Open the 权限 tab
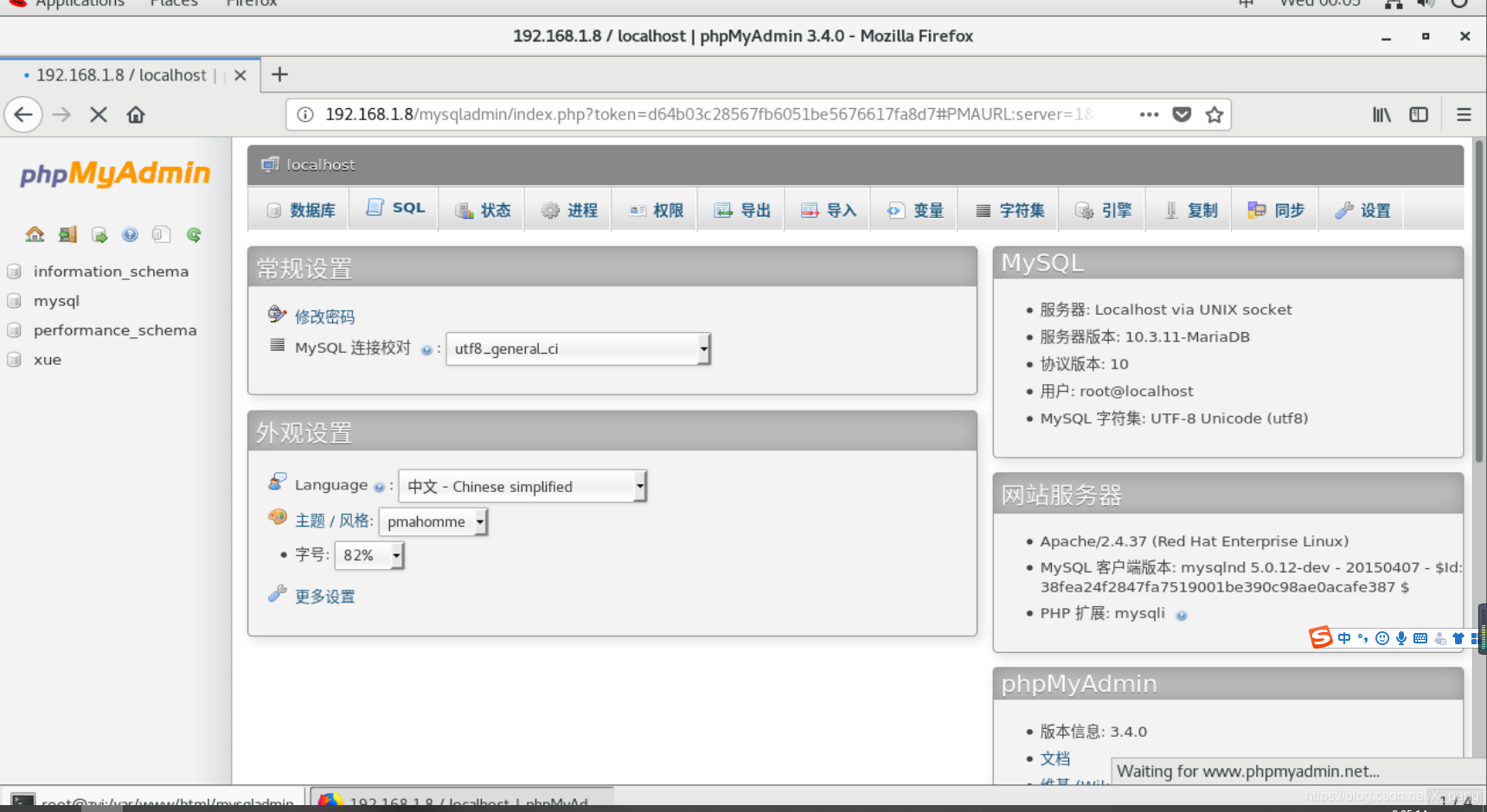 point(656,210)
